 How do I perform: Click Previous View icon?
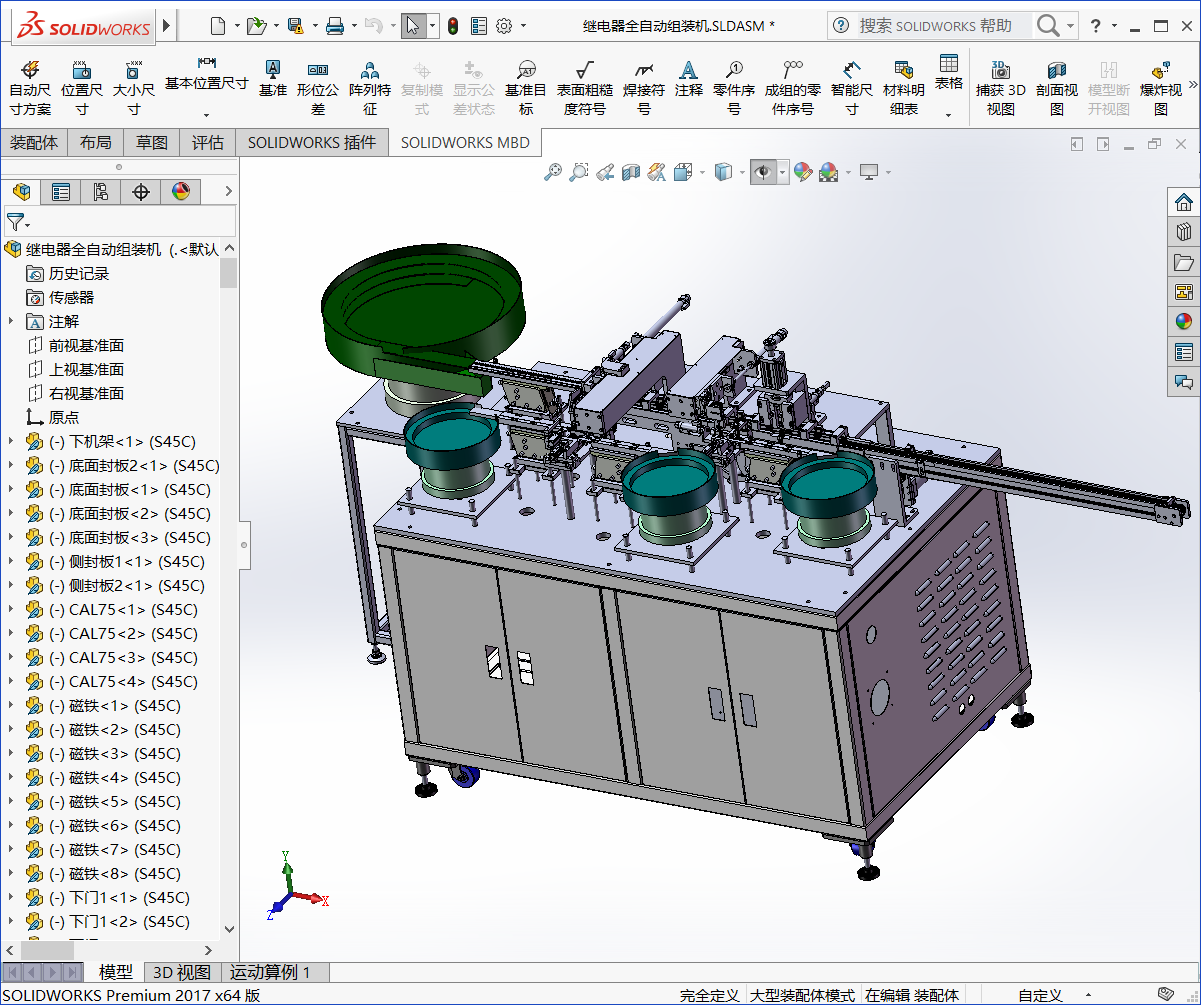605,172
